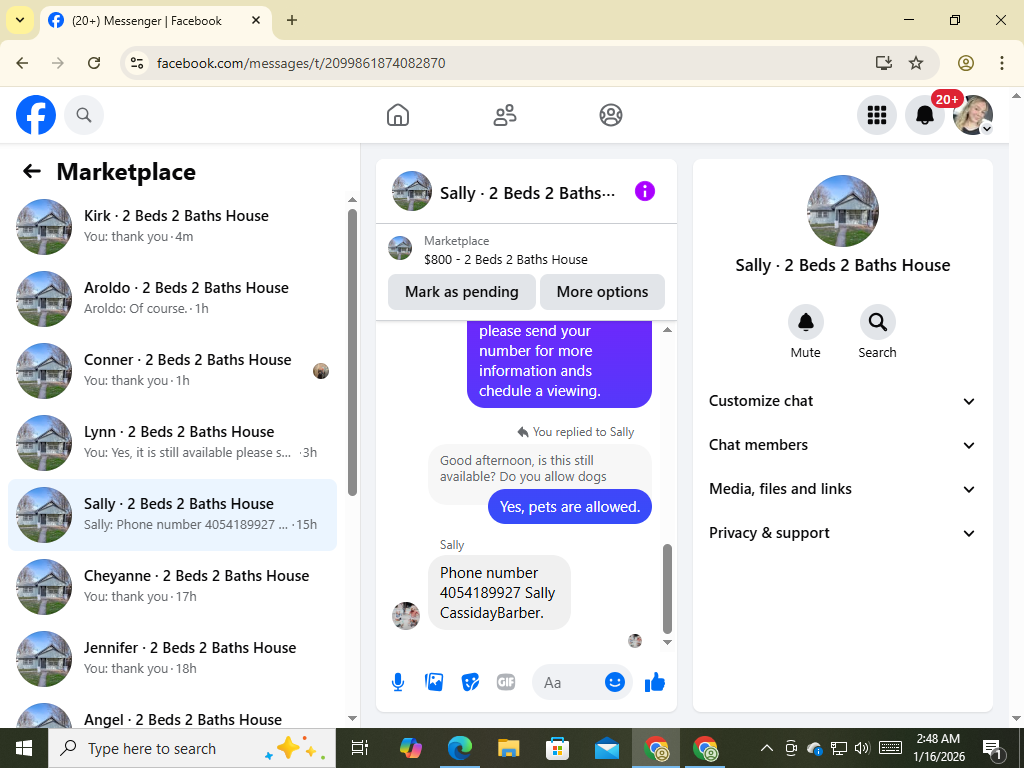
Task: Expand Privacy & support section
Action: click(x=842, y=533)
